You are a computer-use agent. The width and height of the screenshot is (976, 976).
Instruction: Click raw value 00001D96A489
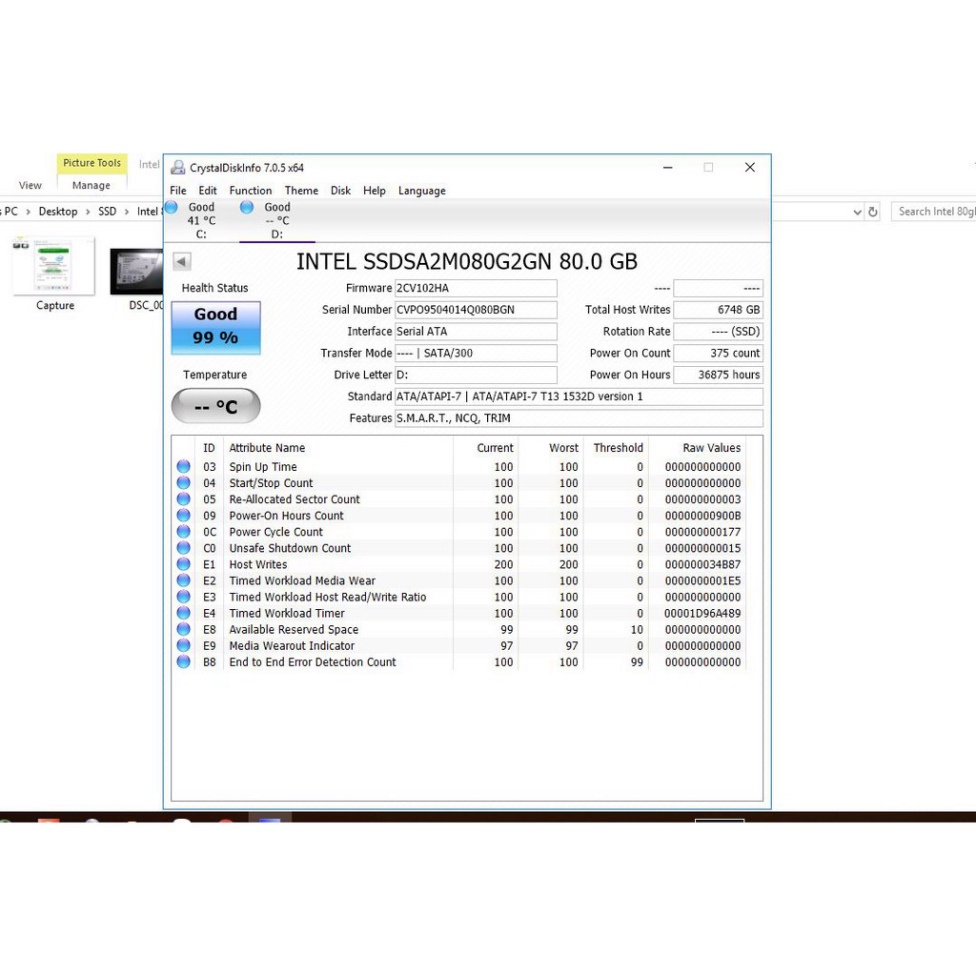[x=702, y=613]
